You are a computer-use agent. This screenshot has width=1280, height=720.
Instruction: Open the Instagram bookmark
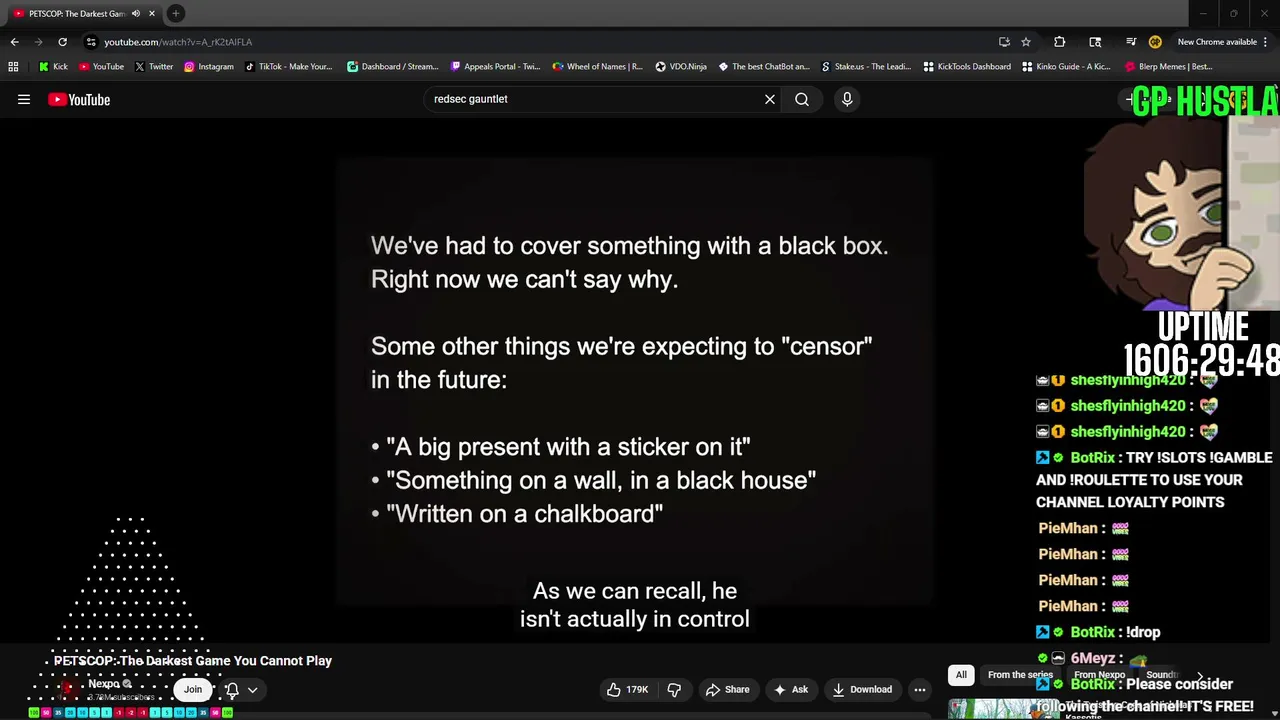[x=208, y=67]
